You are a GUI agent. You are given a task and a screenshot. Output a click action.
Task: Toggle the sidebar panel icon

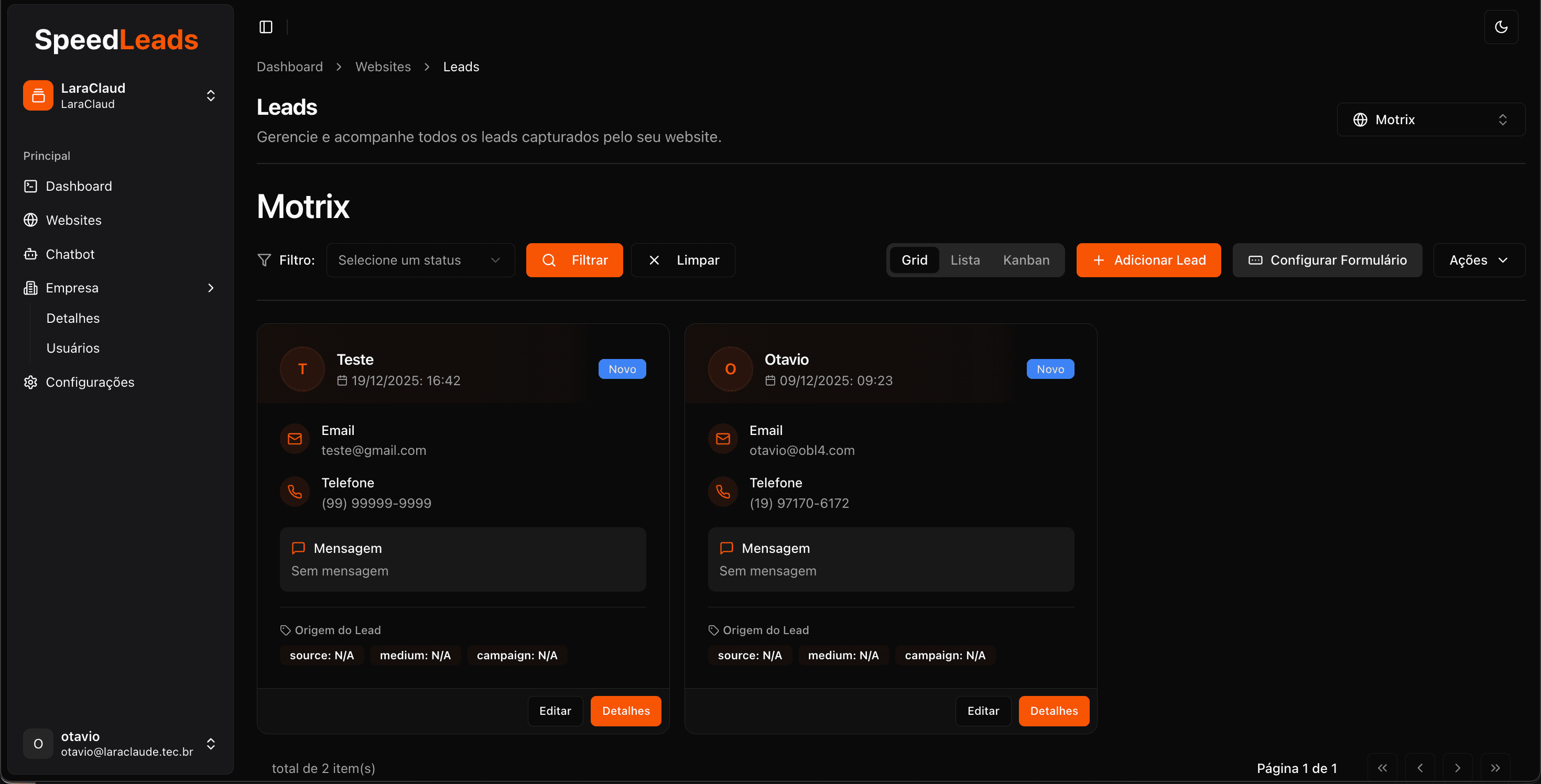coord(266,27)
